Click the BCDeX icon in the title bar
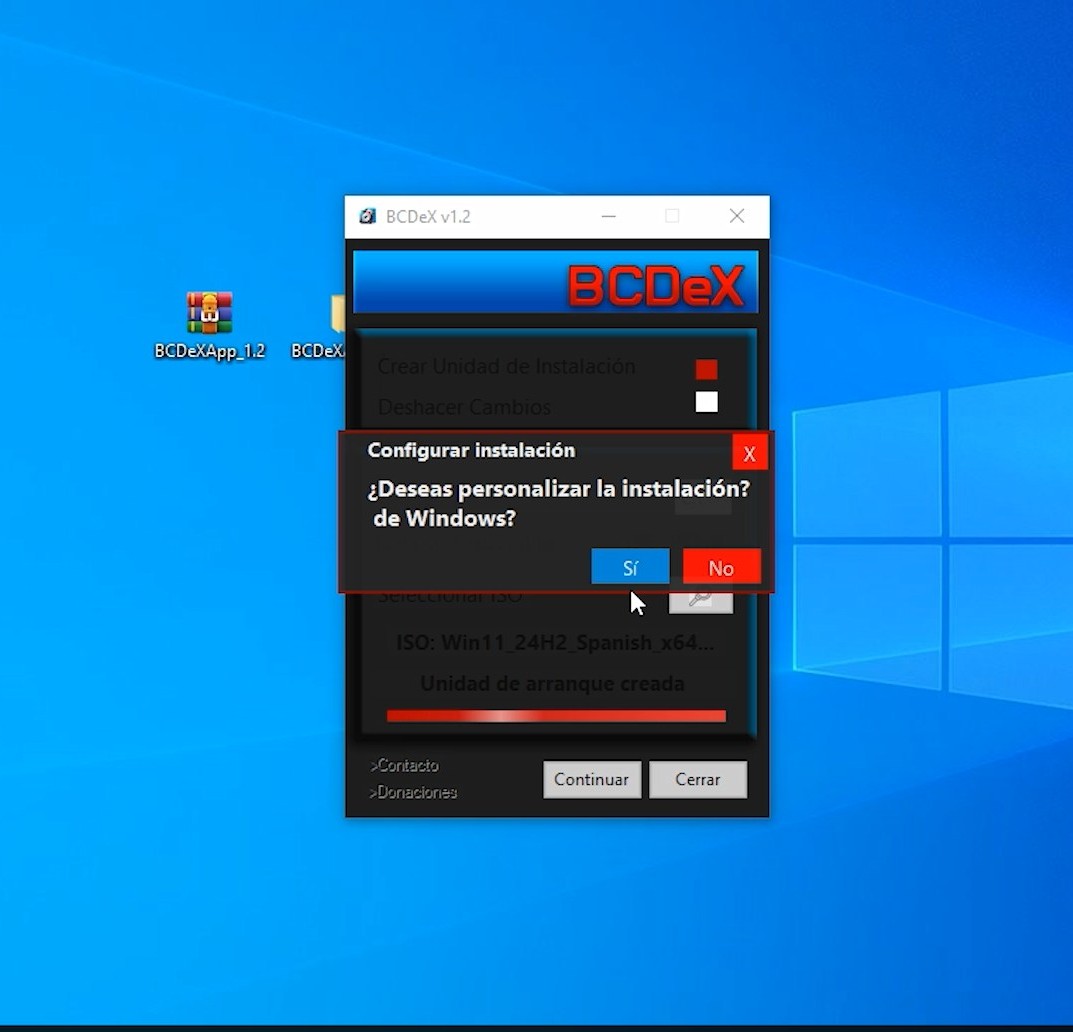This screenshot has height=1032, width=1073. pos(368,216)
